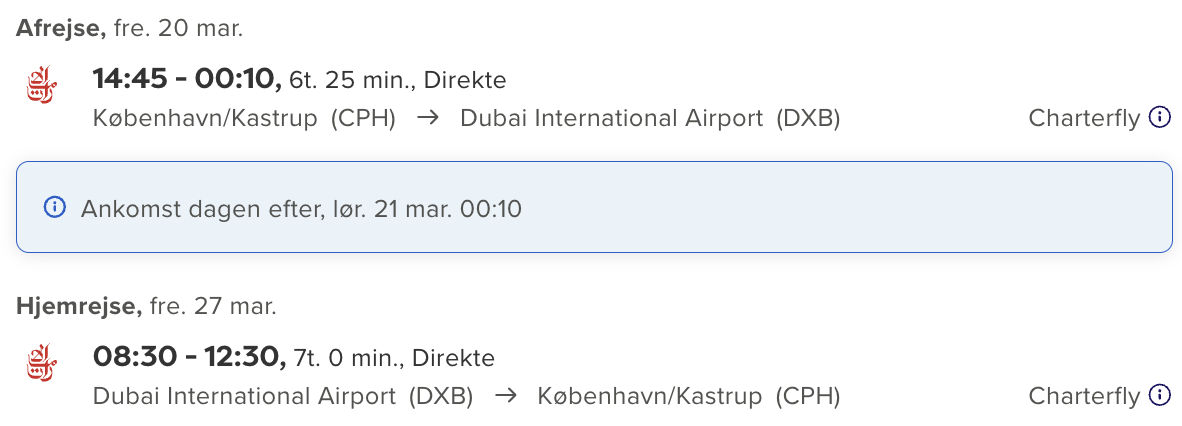1182x426 pixels.
Task: Click the info icon in the blue arrival notice
Action: (x=54, y=208)
